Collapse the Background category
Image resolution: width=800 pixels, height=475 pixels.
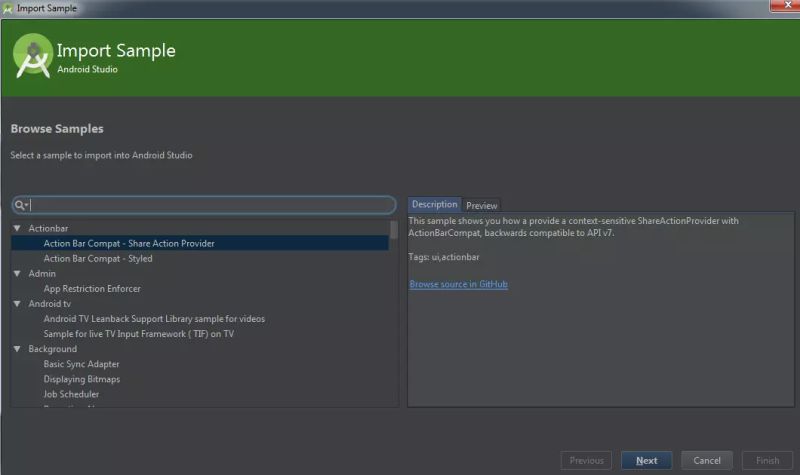(17, 349)
